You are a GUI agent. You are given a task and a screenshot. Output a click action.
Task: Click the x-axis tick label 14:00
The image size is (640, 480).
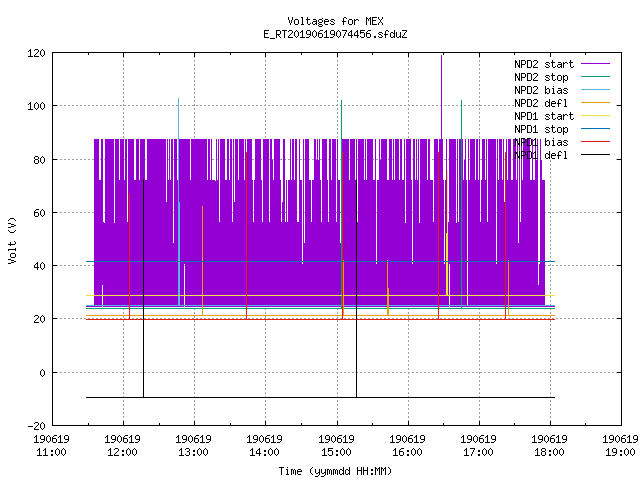pyautogui.click(x=264, y=452)
